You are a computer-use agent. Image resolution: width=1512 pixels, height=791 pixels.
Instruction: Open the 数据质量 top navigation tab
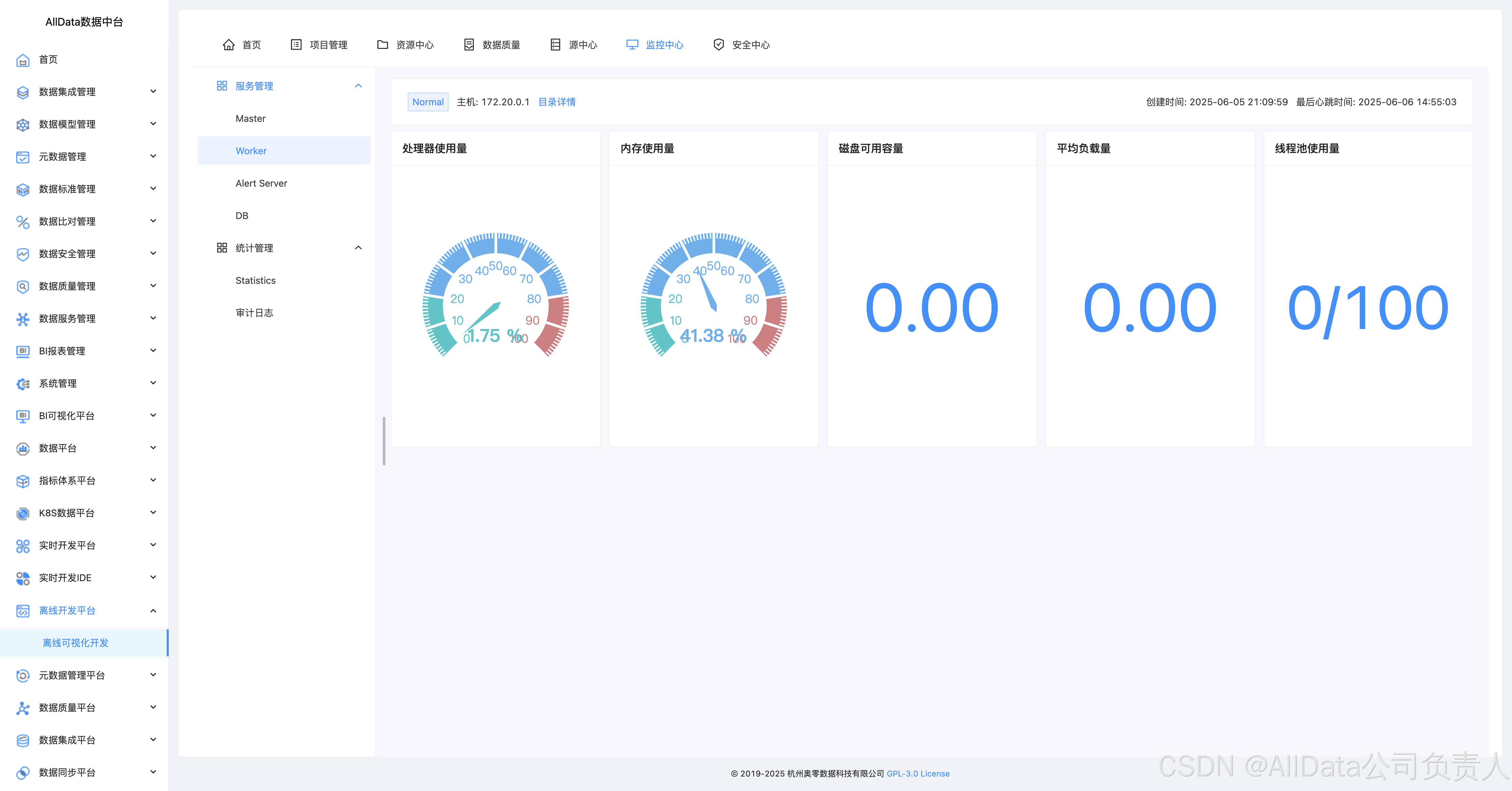pyautogui.click(x=492, y=45)
